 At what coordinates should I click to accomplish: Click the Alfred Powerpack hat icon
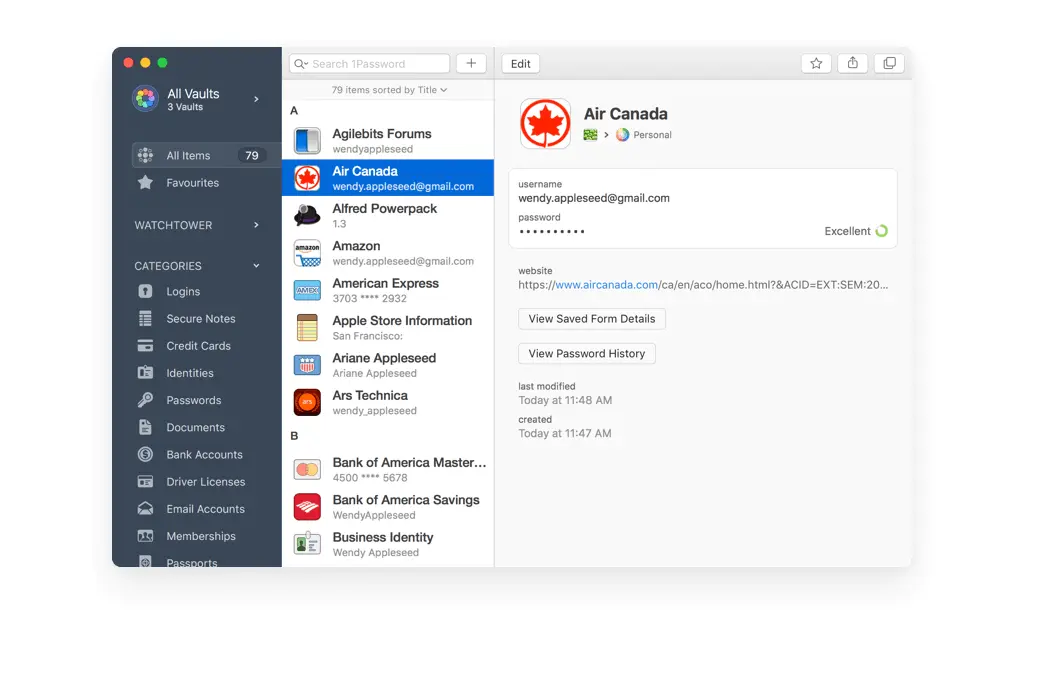(307, 215)
